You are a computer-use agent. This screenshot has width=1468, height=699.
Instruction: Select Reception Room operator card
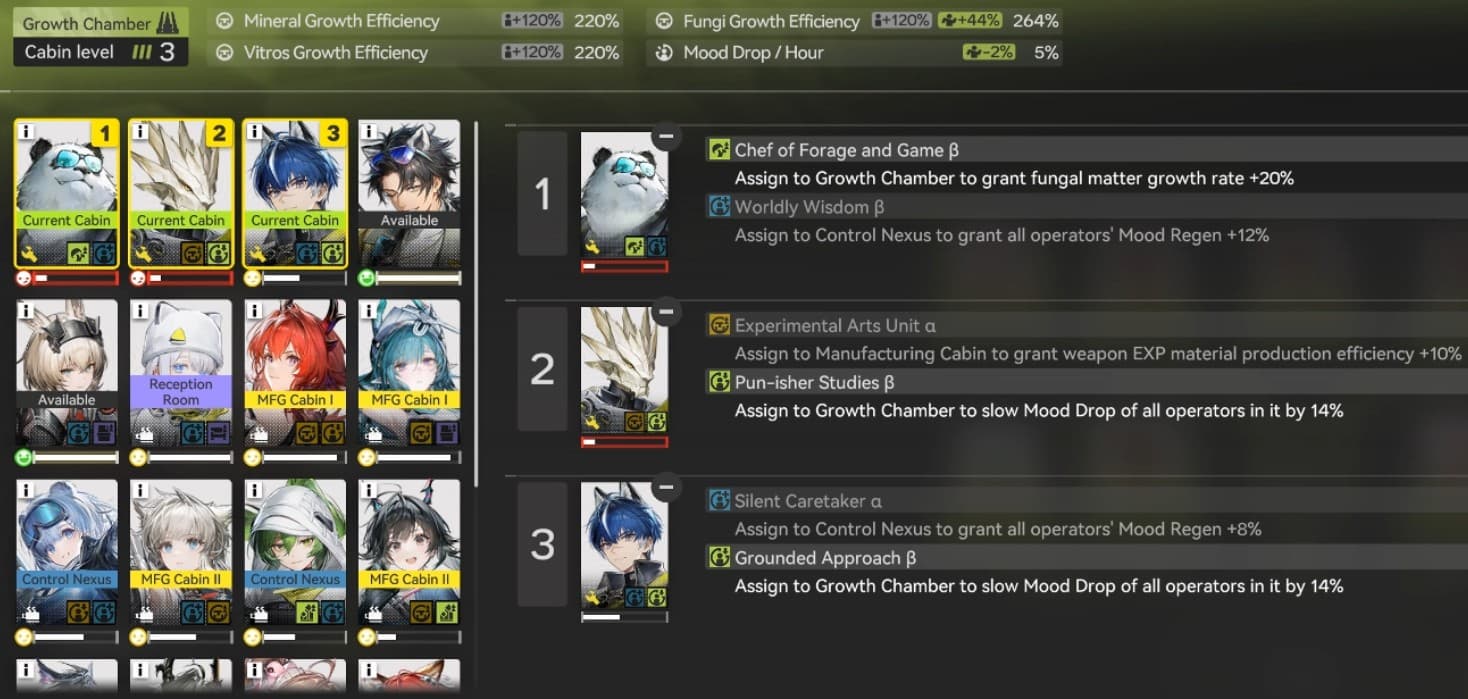[181, 373]
